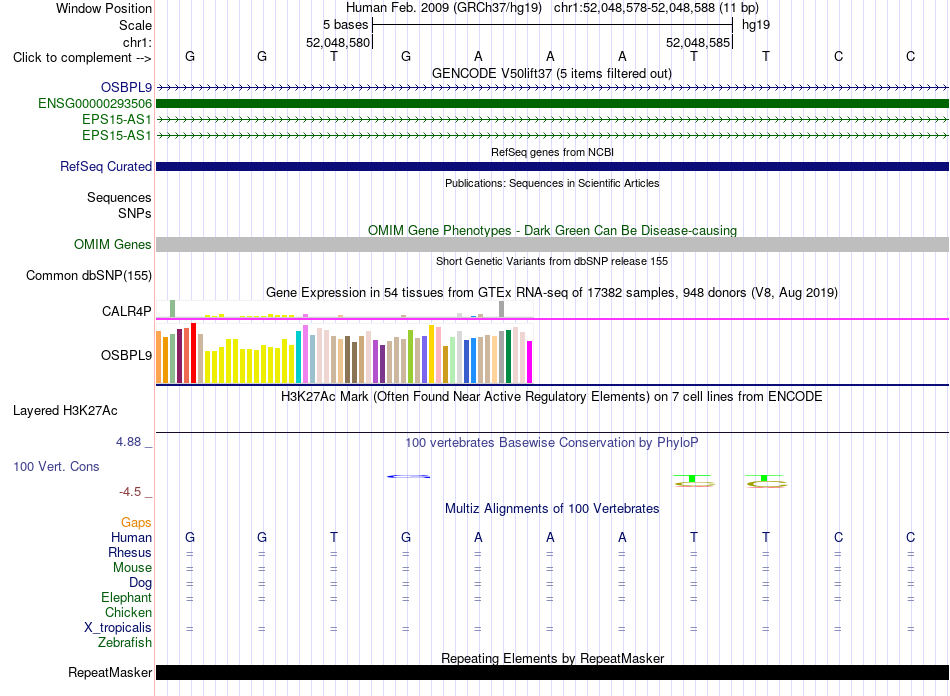Open the OMIM Genes track label
The height and width of the screenshot is (696, 950).
point(112,245)
